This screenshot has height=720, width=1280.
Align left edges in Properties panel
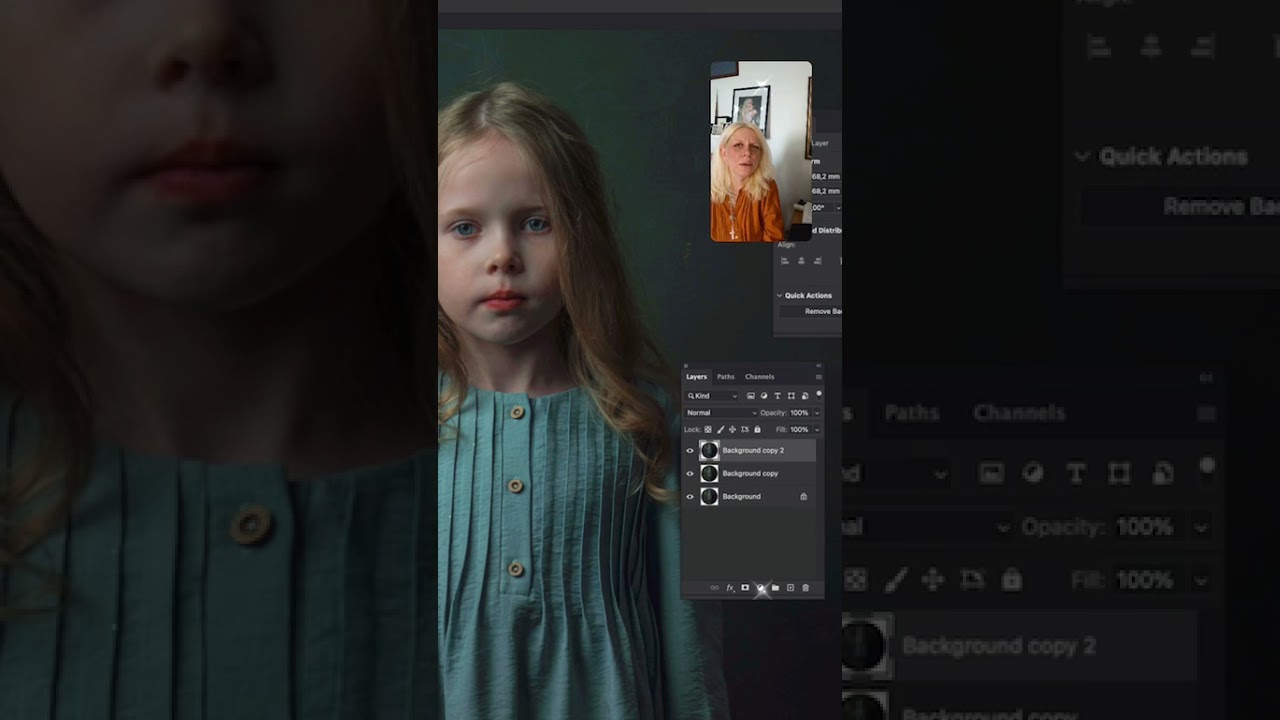[x=785, y=261]
